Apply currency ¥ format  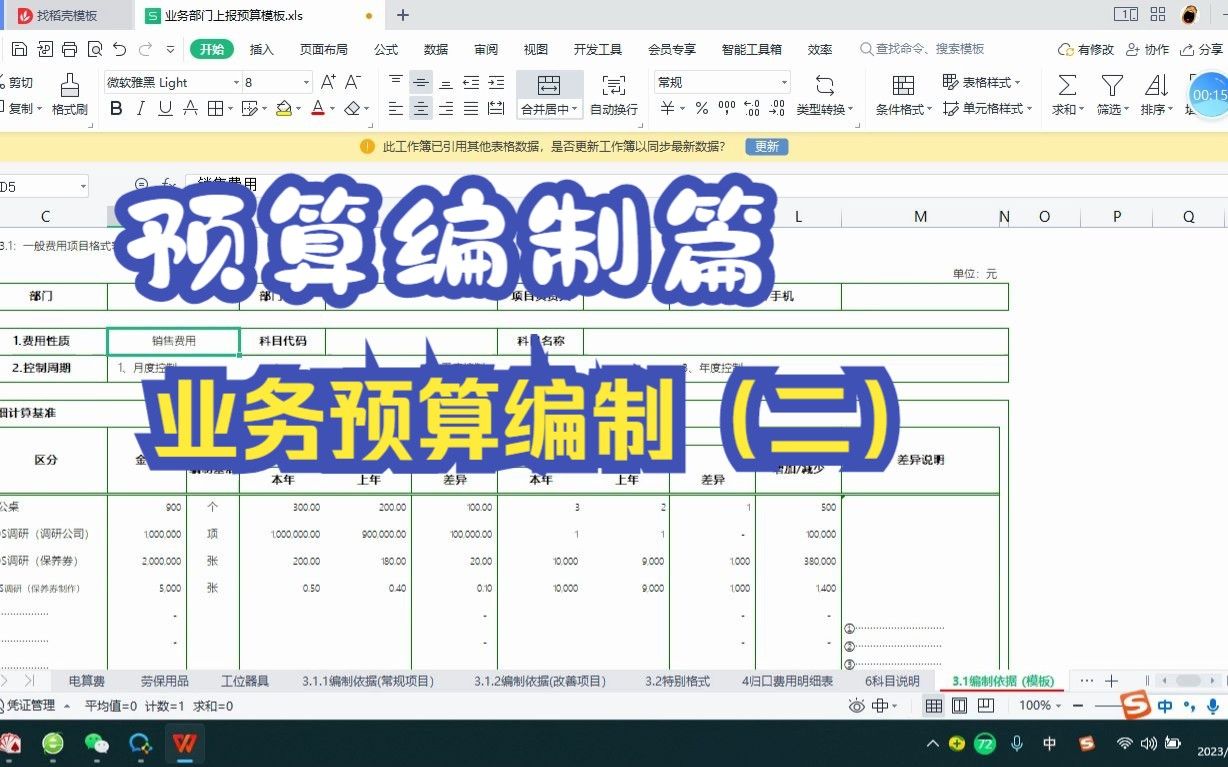(667, 109)
